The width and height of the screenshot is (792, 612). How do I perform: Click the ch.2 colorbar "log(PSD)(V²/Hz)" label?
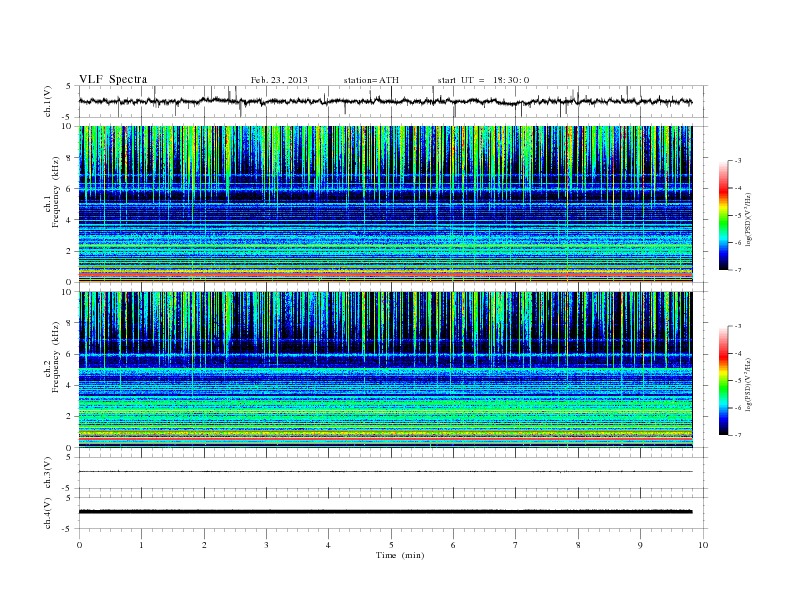[749, 384]
